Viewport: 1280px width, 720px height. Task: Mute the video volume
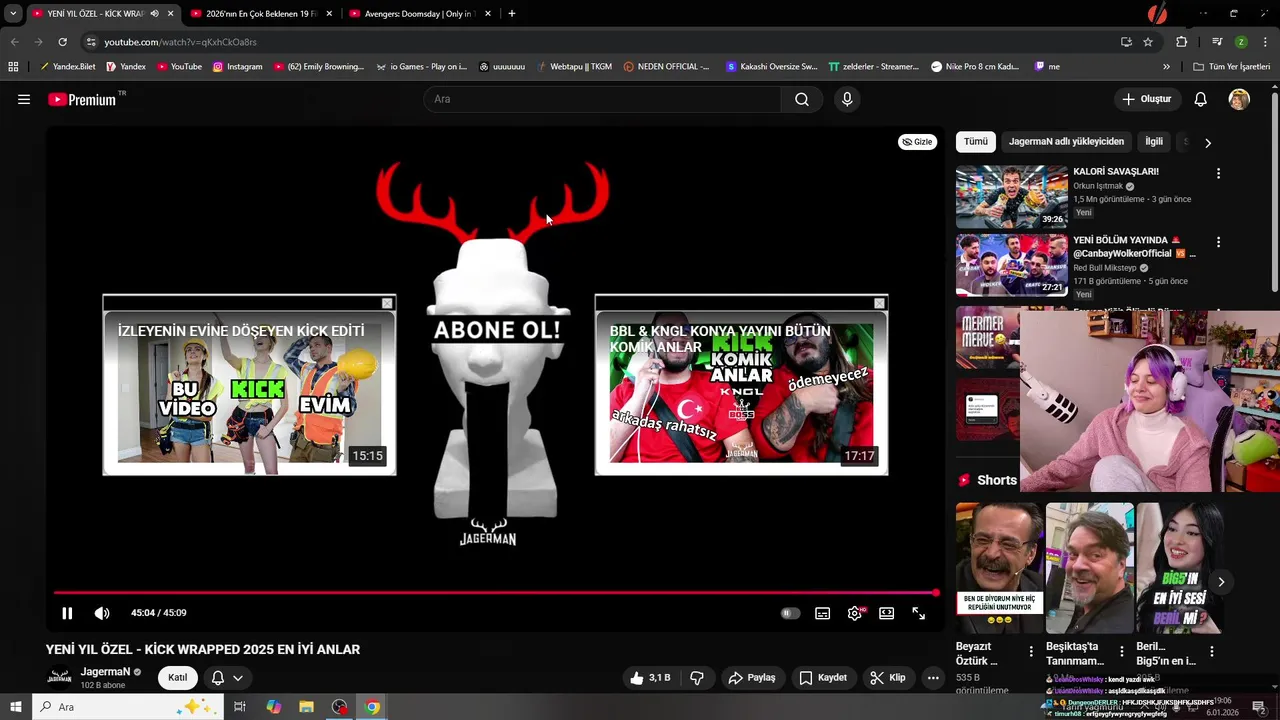(x=102, y=613)
